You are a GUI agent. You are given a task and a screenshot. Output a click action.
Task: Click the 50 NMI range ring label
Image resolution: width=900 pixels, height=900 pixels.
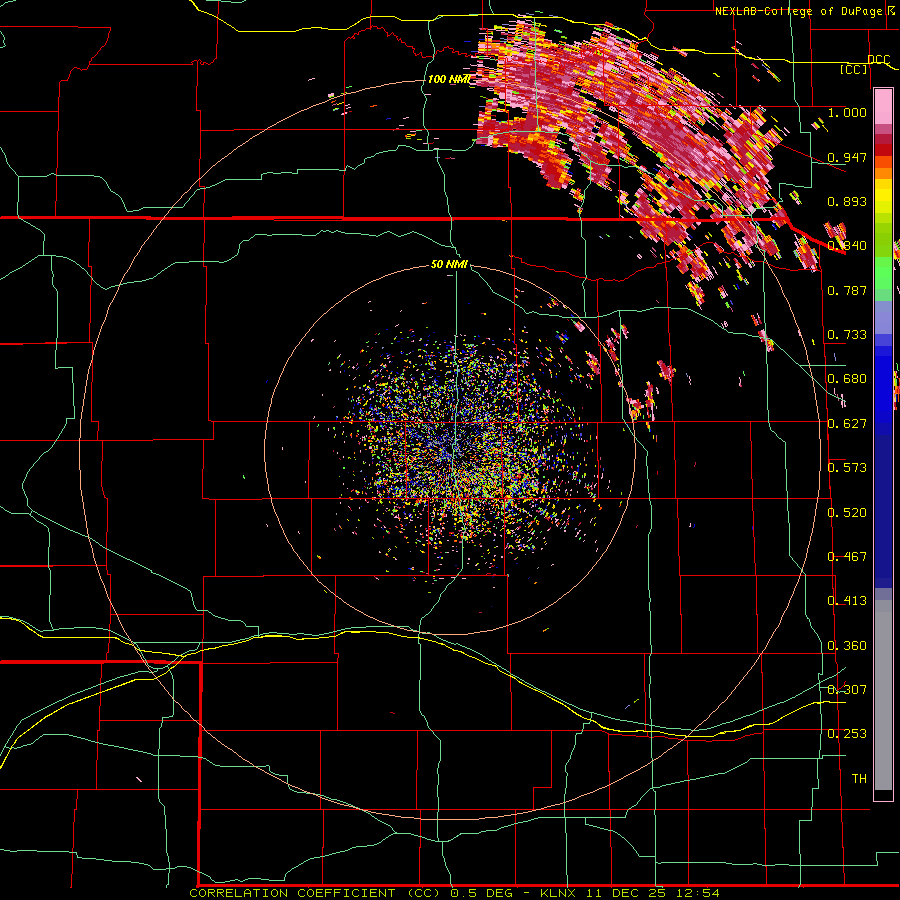click(449, 264)
